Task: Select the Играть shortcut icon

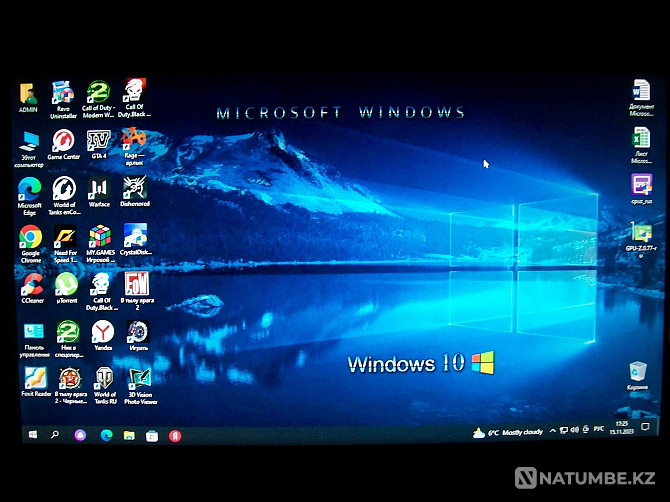Action: 138,336
